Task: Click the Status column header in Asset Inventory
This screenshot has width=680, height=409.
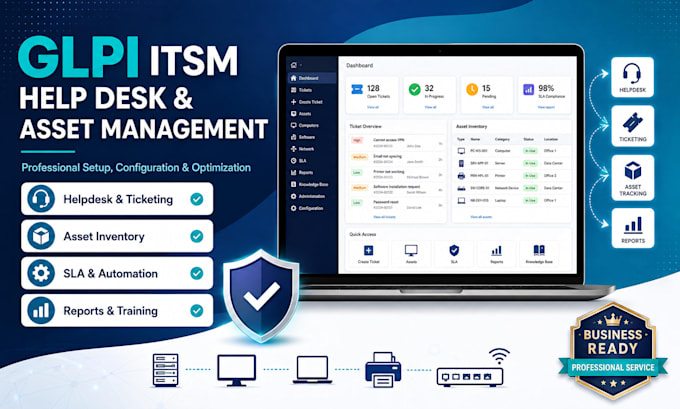Action: tap(528, 139)
